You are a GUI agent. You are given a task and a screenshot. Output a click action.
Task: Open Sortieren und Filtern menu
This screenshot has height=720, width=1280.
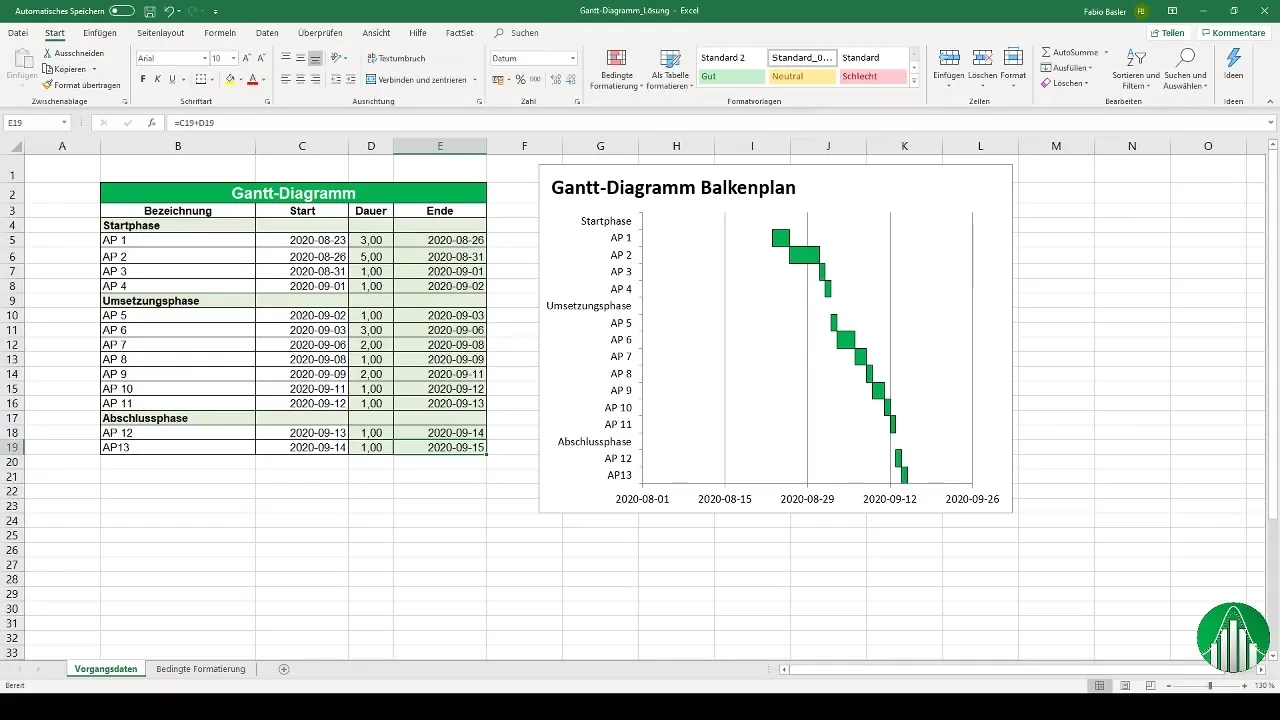(x=1135, y=69)
